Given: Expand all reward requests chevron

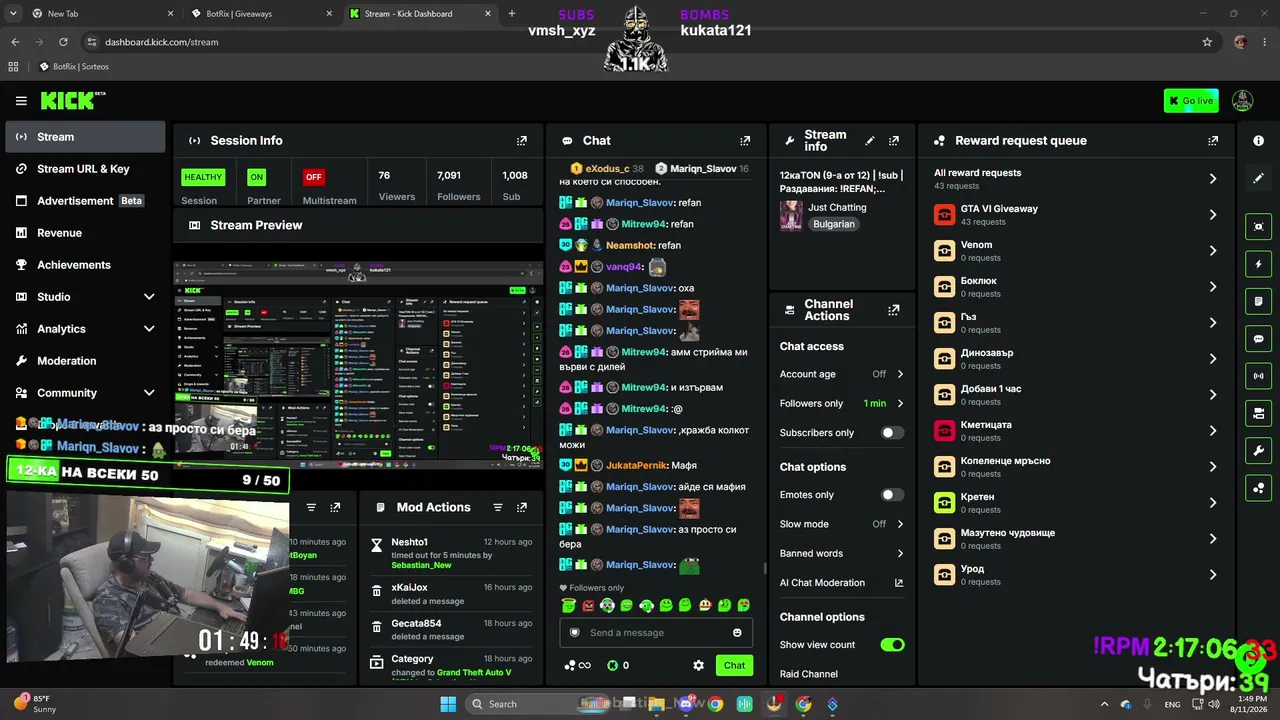Looking at the screenshot, I should (x=1213, y=179).
